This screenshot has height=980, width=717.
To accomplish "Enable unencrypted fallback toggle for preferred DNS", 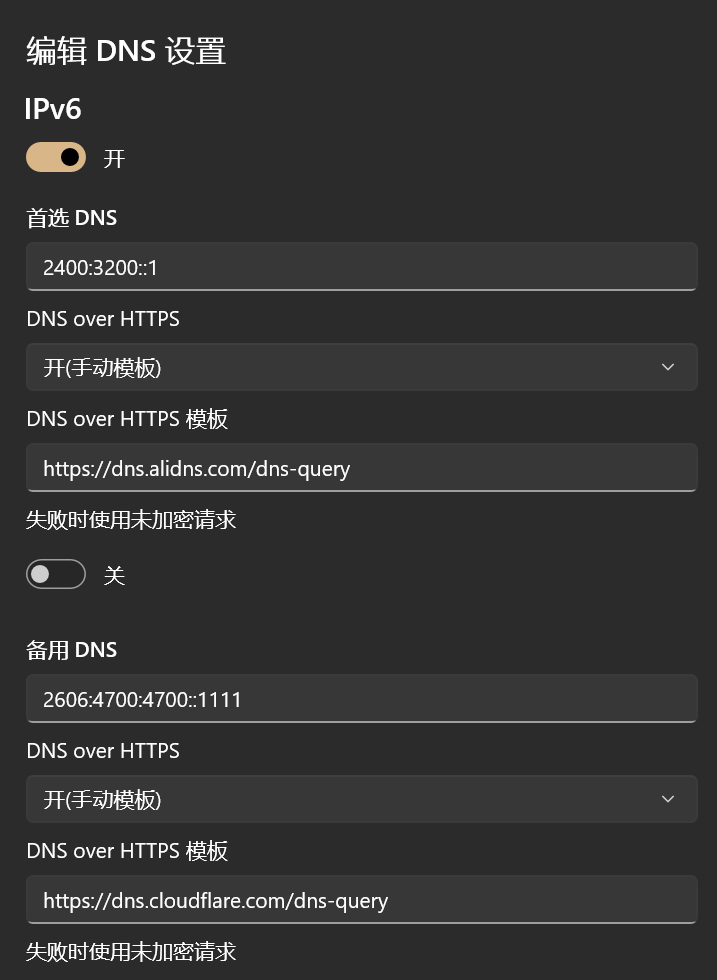I will click(x=56, y=574).
